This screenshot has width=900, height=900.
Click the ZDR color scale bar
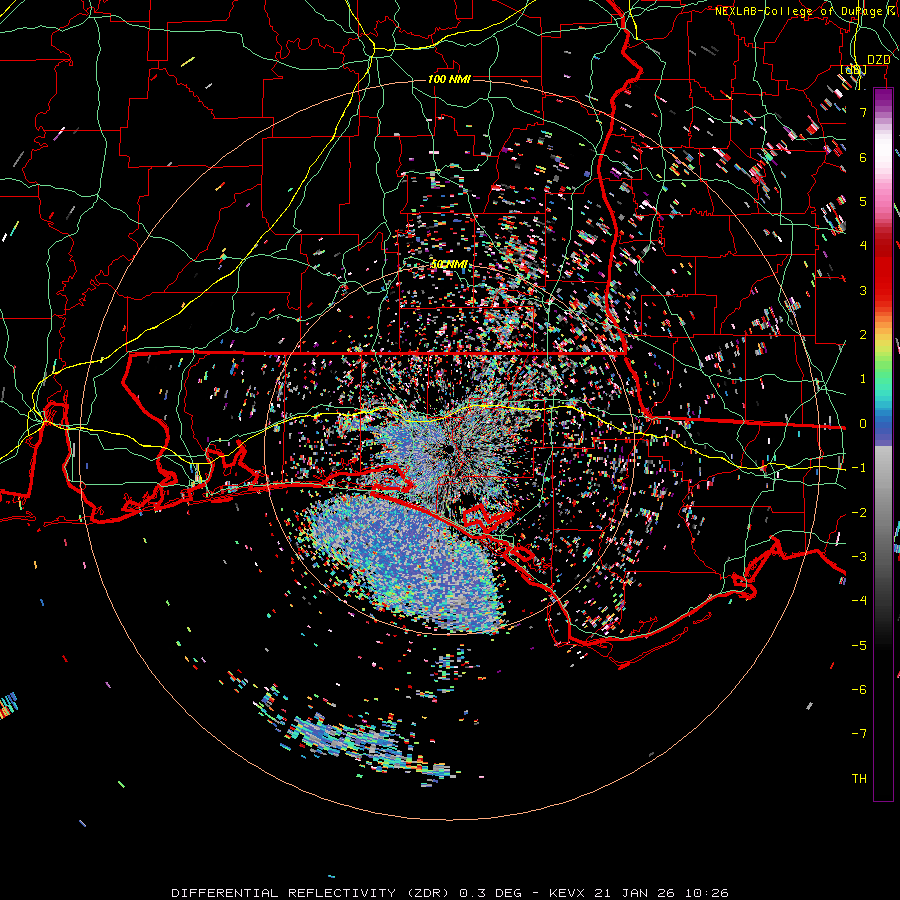(883, 444)
